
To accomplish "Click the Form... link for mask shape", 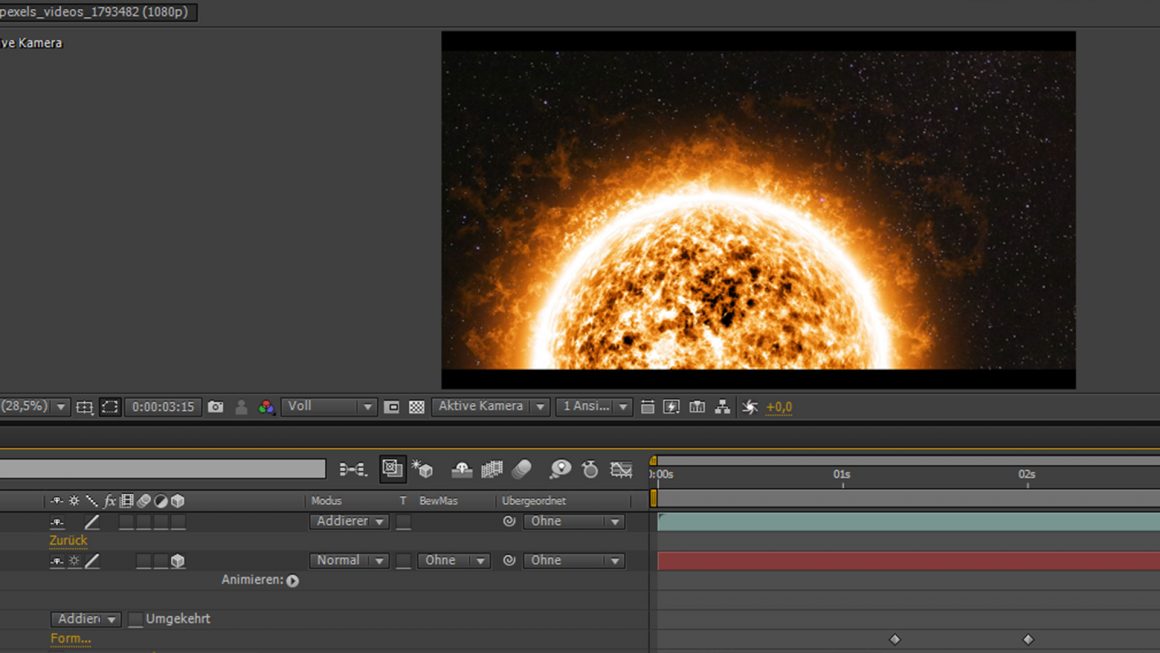I will [x=68, y=637].
